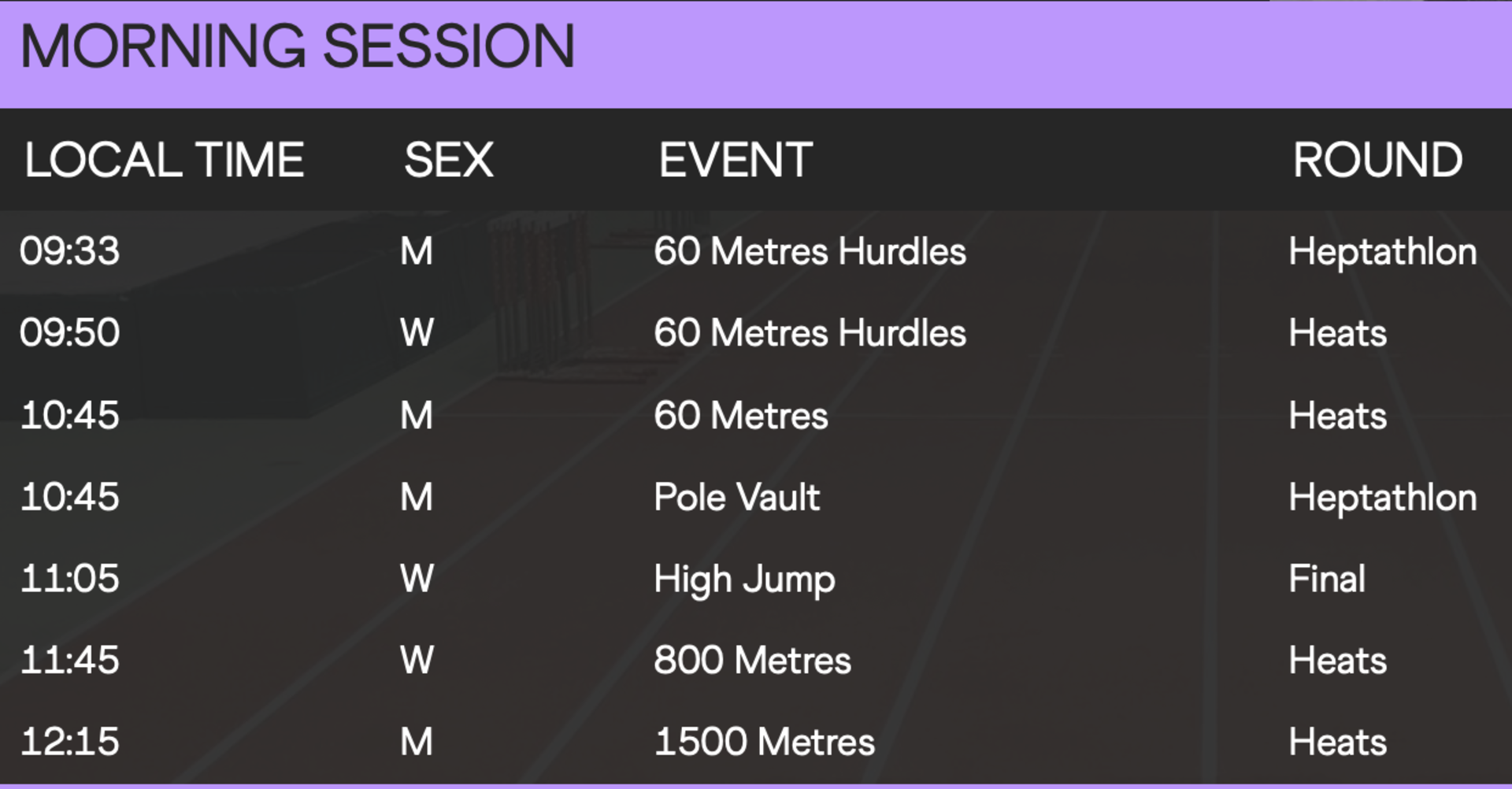Click the 12:15 start time
This screenshot has width=1512, height=789.
click(70, 743)
